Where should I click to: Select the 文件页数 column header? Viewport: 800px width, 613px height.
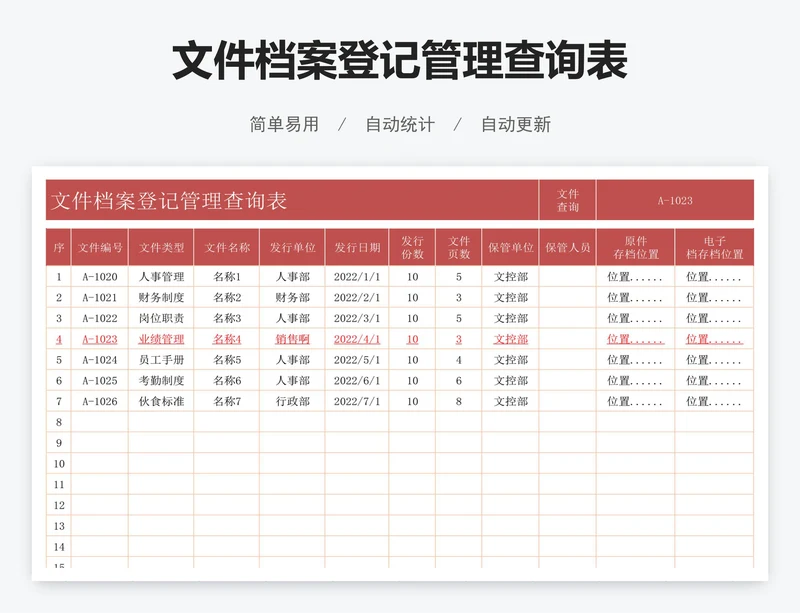coord(459,248)
